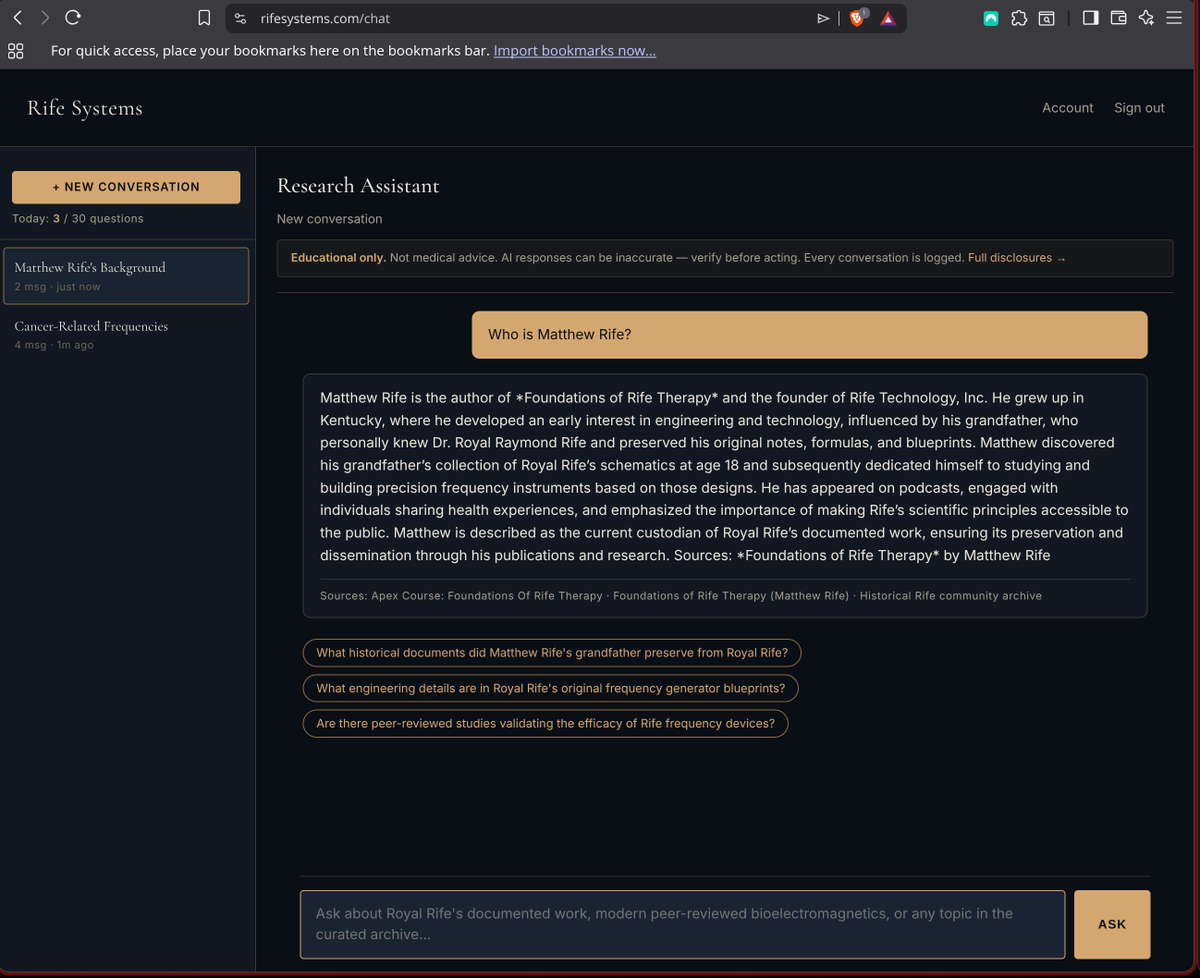The image size is (1200, 978).
Task: Click the 'Who is Matthew Rife?' message bubble
Action: click(x=810, y=335)
